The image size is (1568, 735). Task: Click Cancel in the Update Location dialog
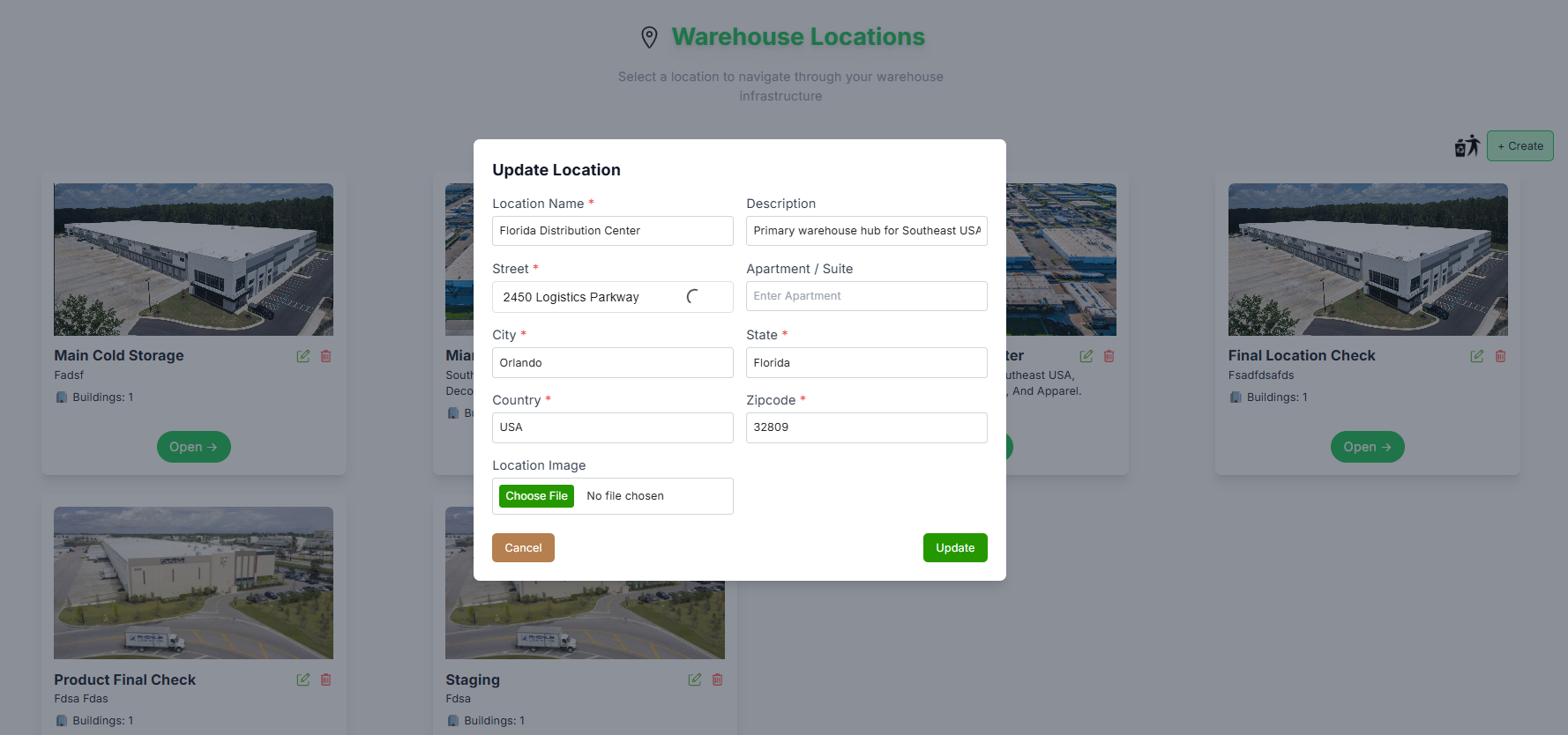point(523,547)
